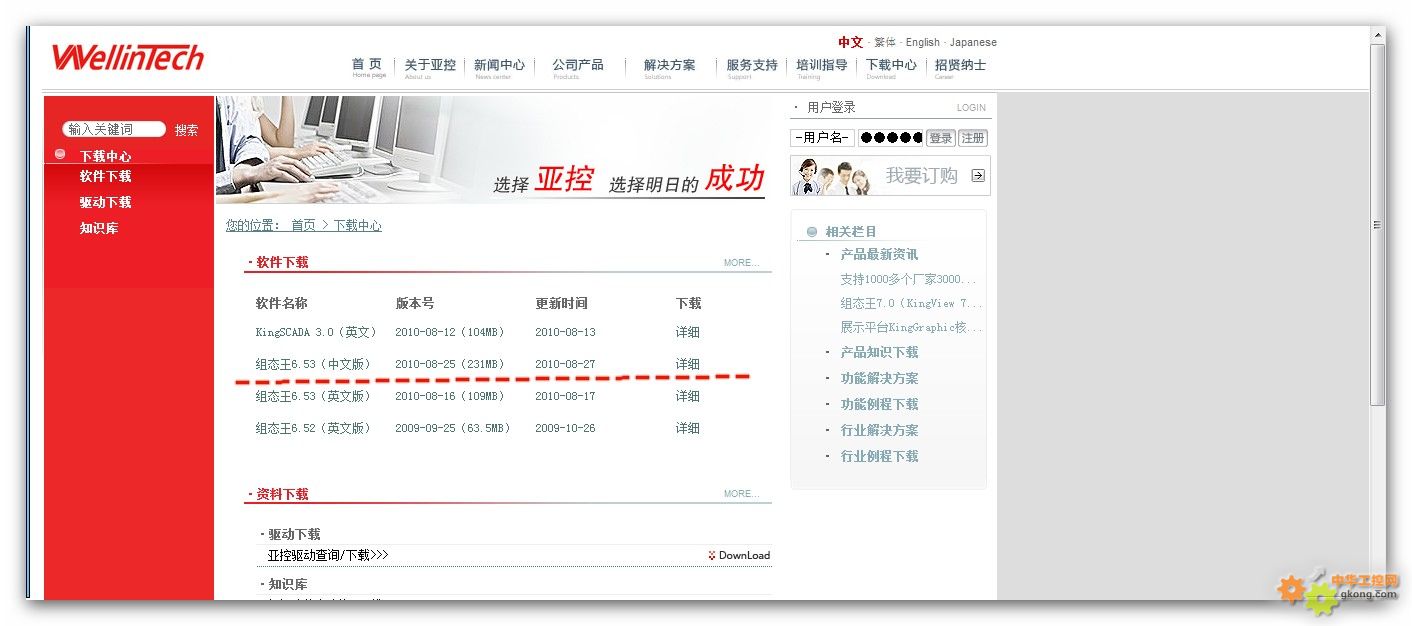Click the KingSCADA 3.0（英文） software name
The image size is (1412, 626).
[316, 332]
